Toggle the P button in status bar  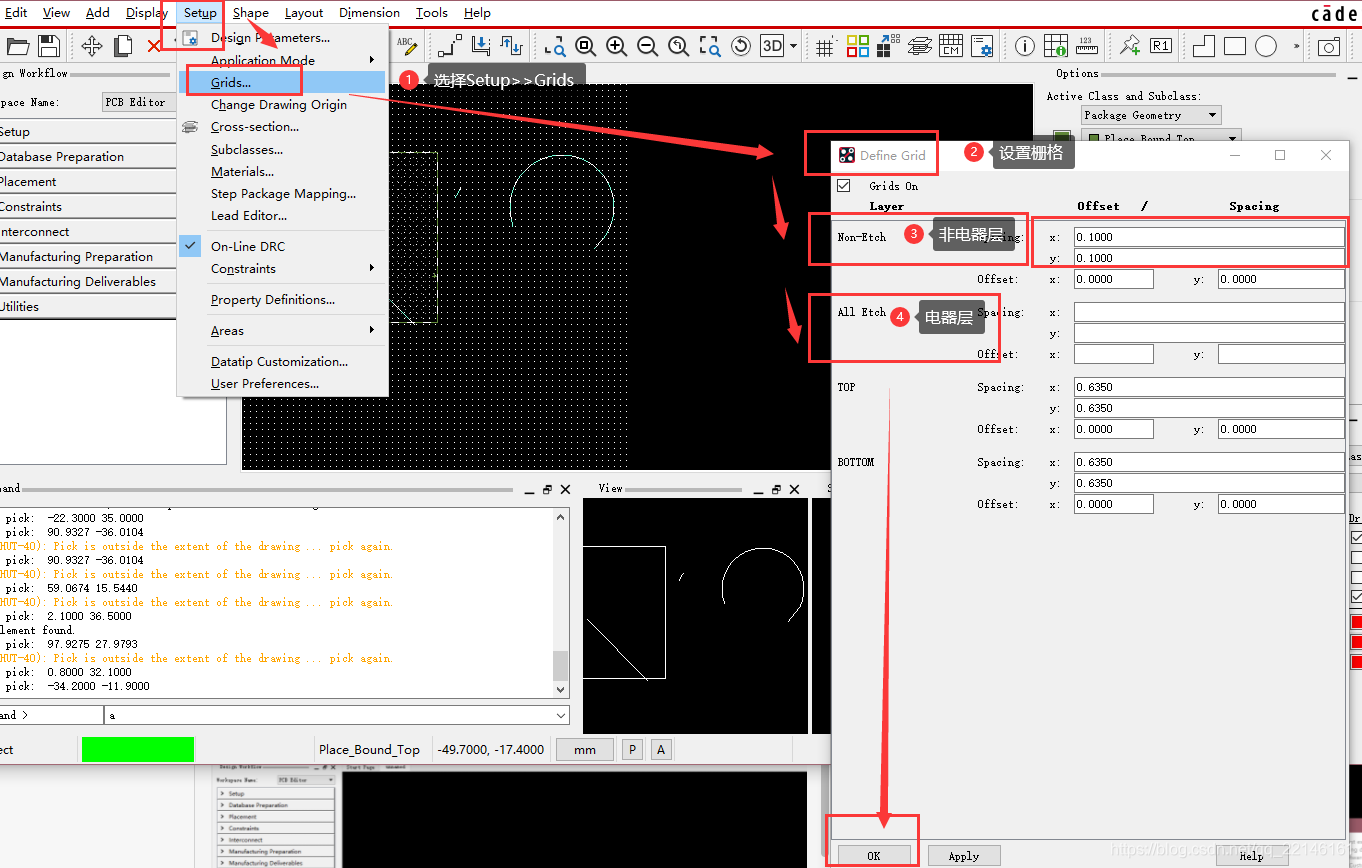click(632, 750)
